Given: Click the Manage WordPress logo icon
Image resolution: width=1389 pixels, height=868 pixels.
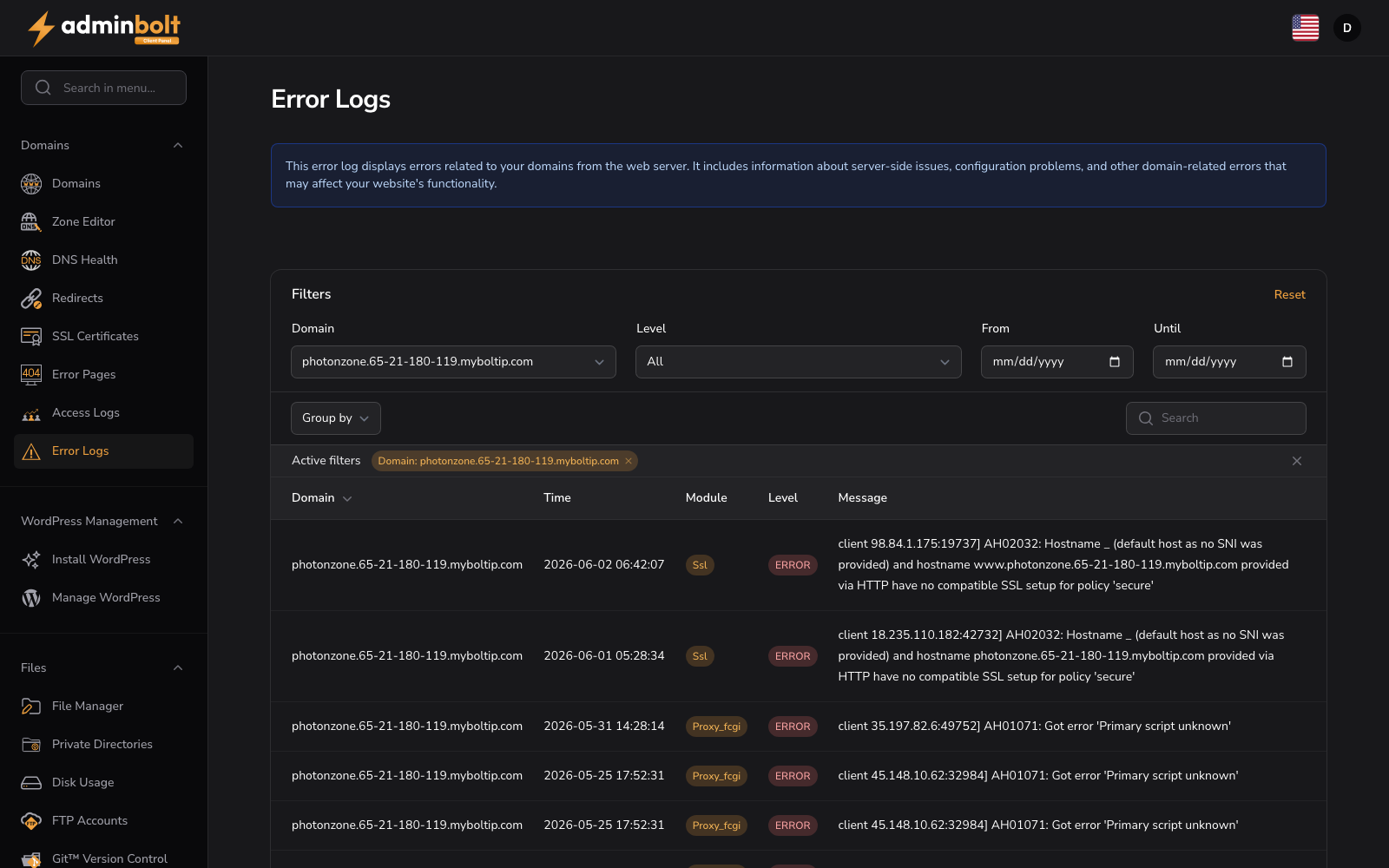Looking at the screenshot, I should [x=31, y=597].
